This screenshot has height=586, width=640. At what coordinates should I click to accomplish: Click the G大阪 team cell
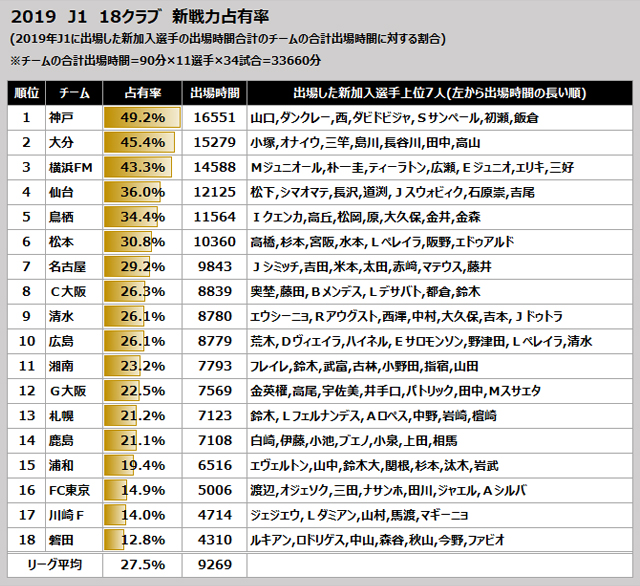tap(78, 391)
